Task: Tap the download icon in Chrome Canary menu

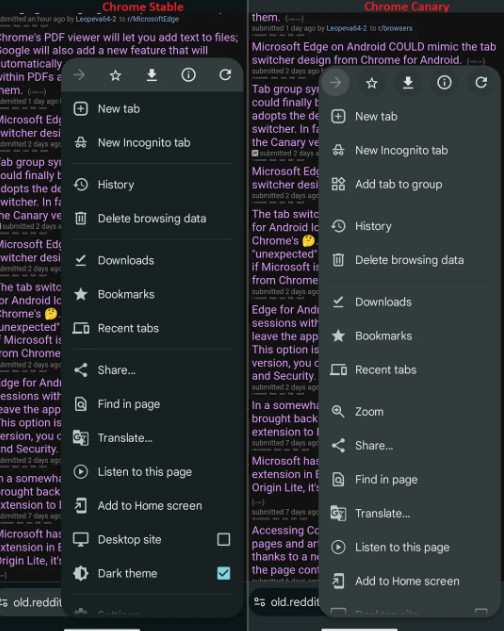Action: pyautogui.click(x=408, y=83)
